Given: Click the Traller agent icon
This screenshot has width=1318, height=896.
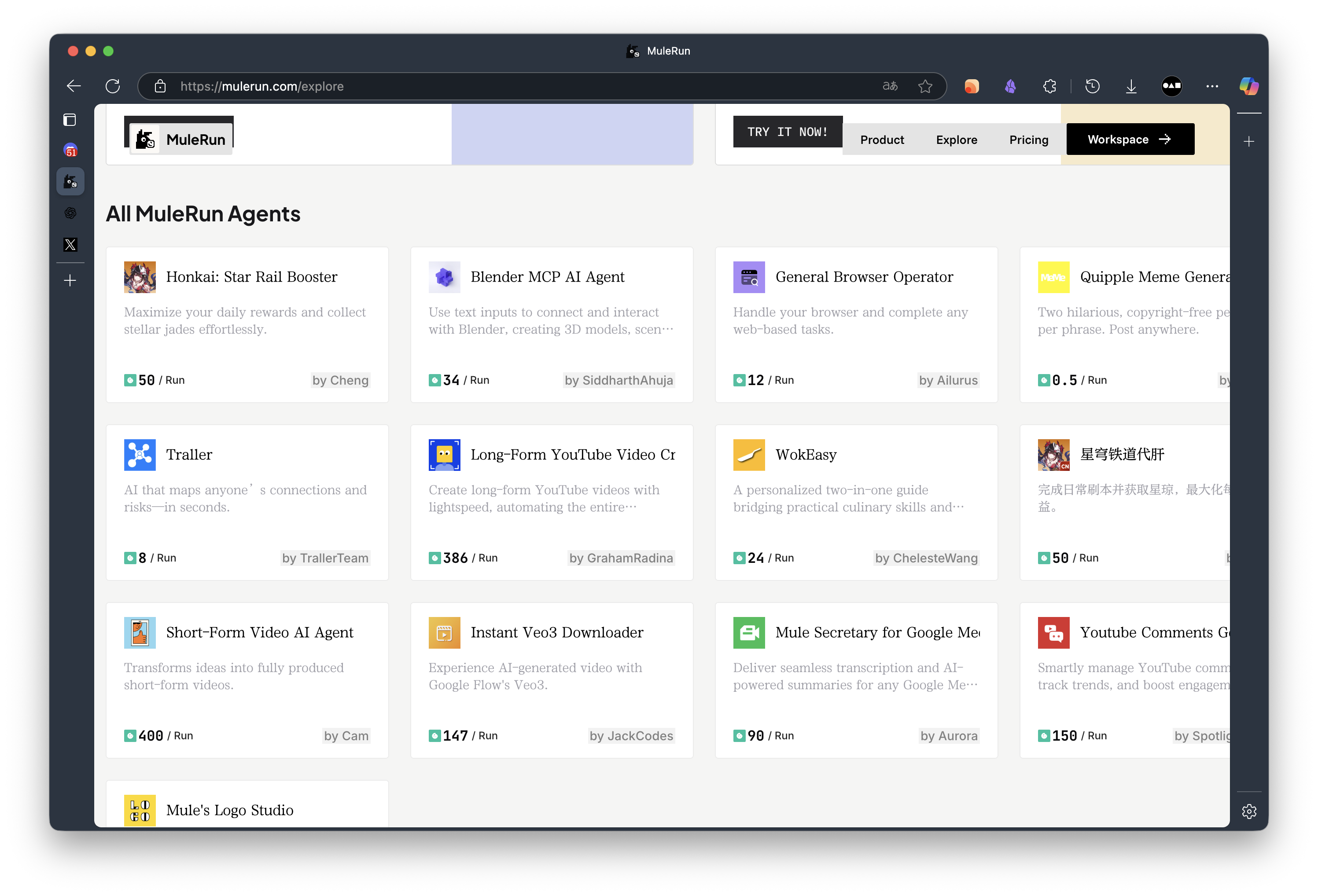Looking at the screenshot, I should point(140,455).
